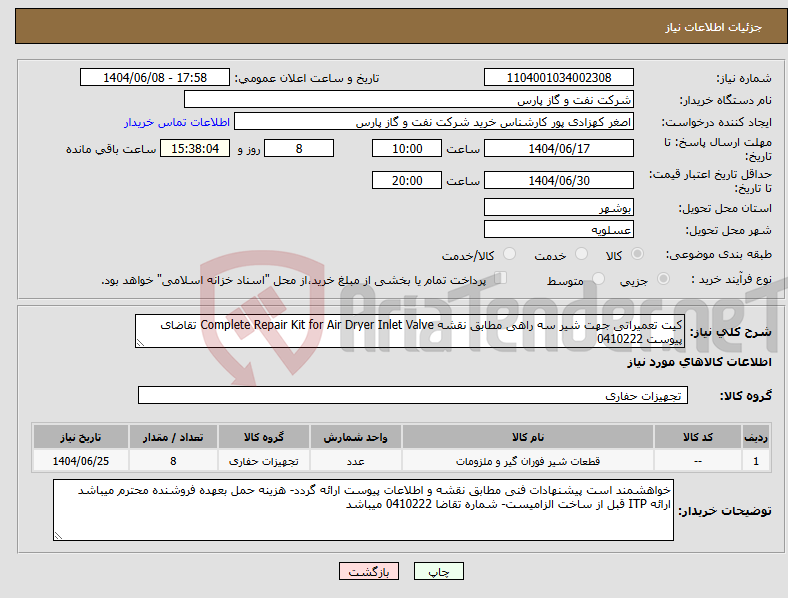This screenshot has width=788, height=598.
Task: Click the شهر محل تحویل label
Action: pyautogui.click(x=729, y=230)
